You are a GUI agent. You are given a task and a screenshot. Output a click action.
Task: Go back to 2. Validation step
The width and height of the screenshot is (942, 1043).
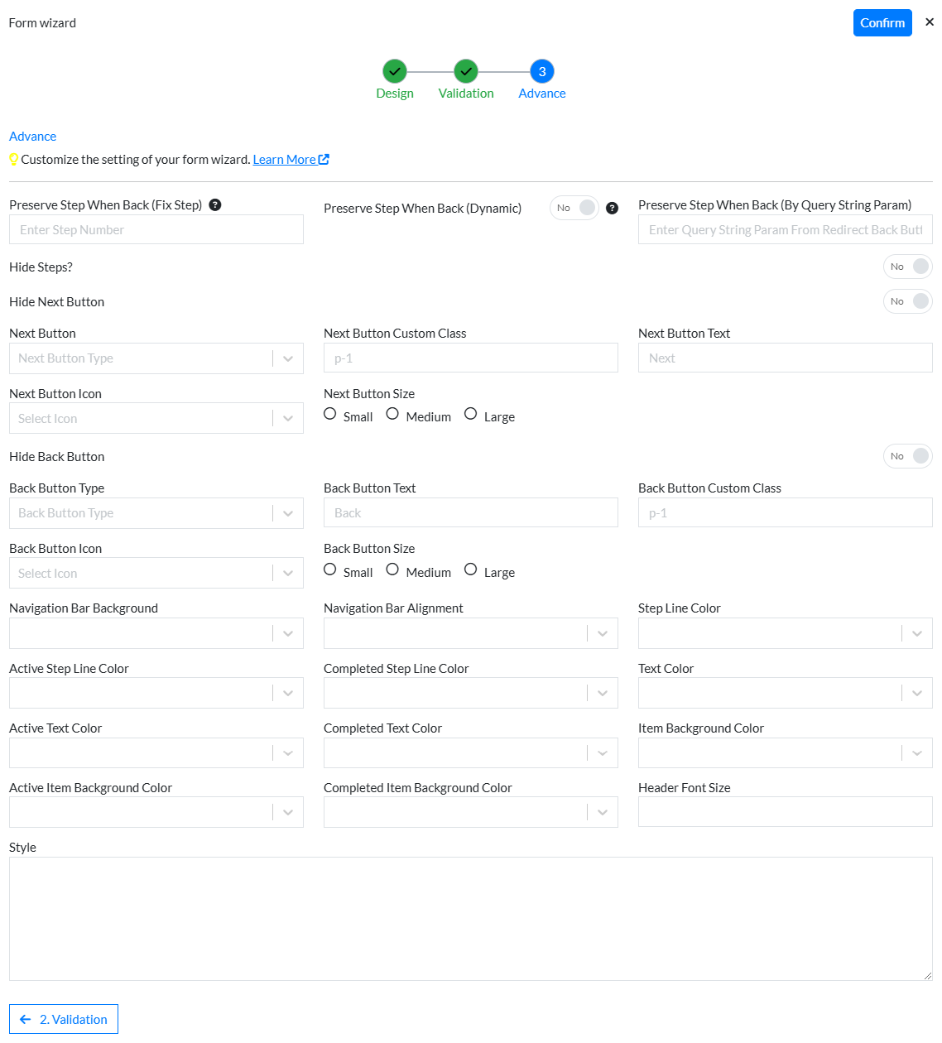[x=64, y=1019]
